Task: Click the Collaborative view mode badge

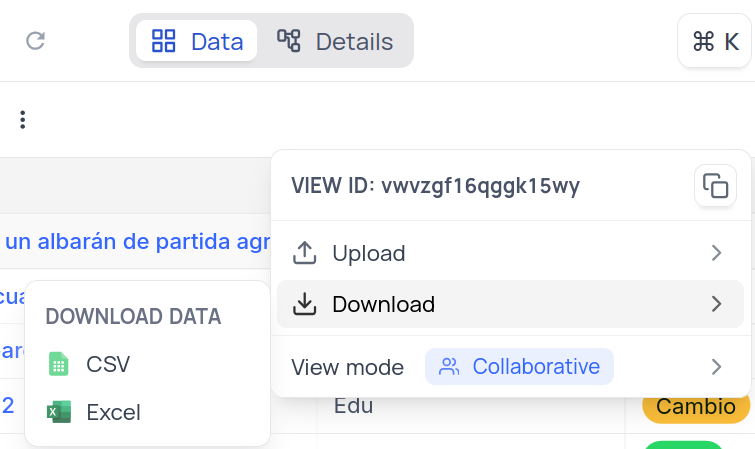Action: [519, 367]
